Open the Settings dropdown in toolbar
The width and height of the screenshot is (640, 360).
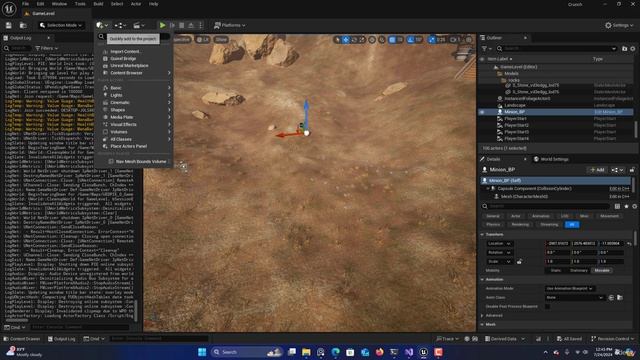[619, 25]
